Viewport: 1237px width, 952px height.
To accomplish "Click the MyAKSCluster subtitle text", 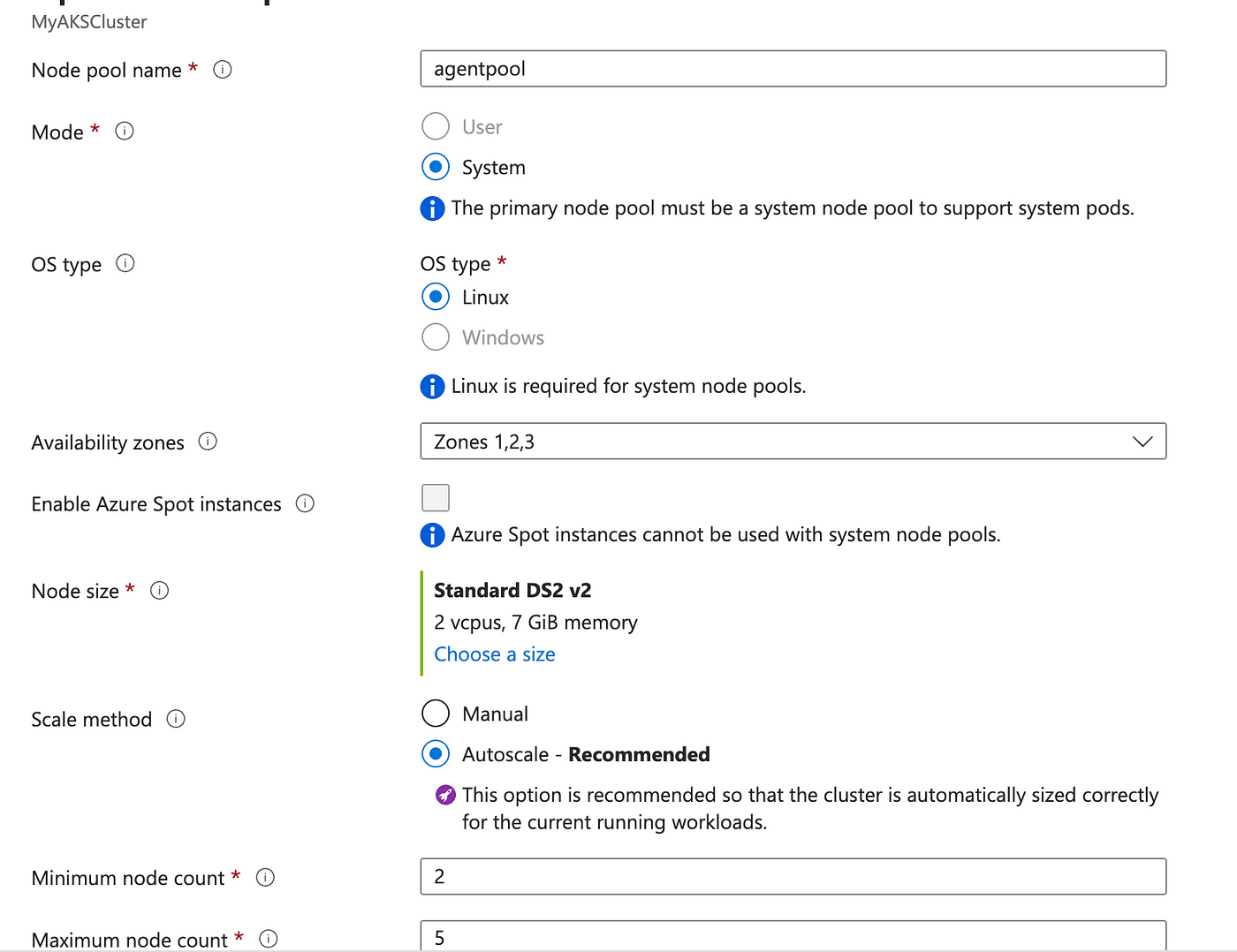I will tap(89, 22).
